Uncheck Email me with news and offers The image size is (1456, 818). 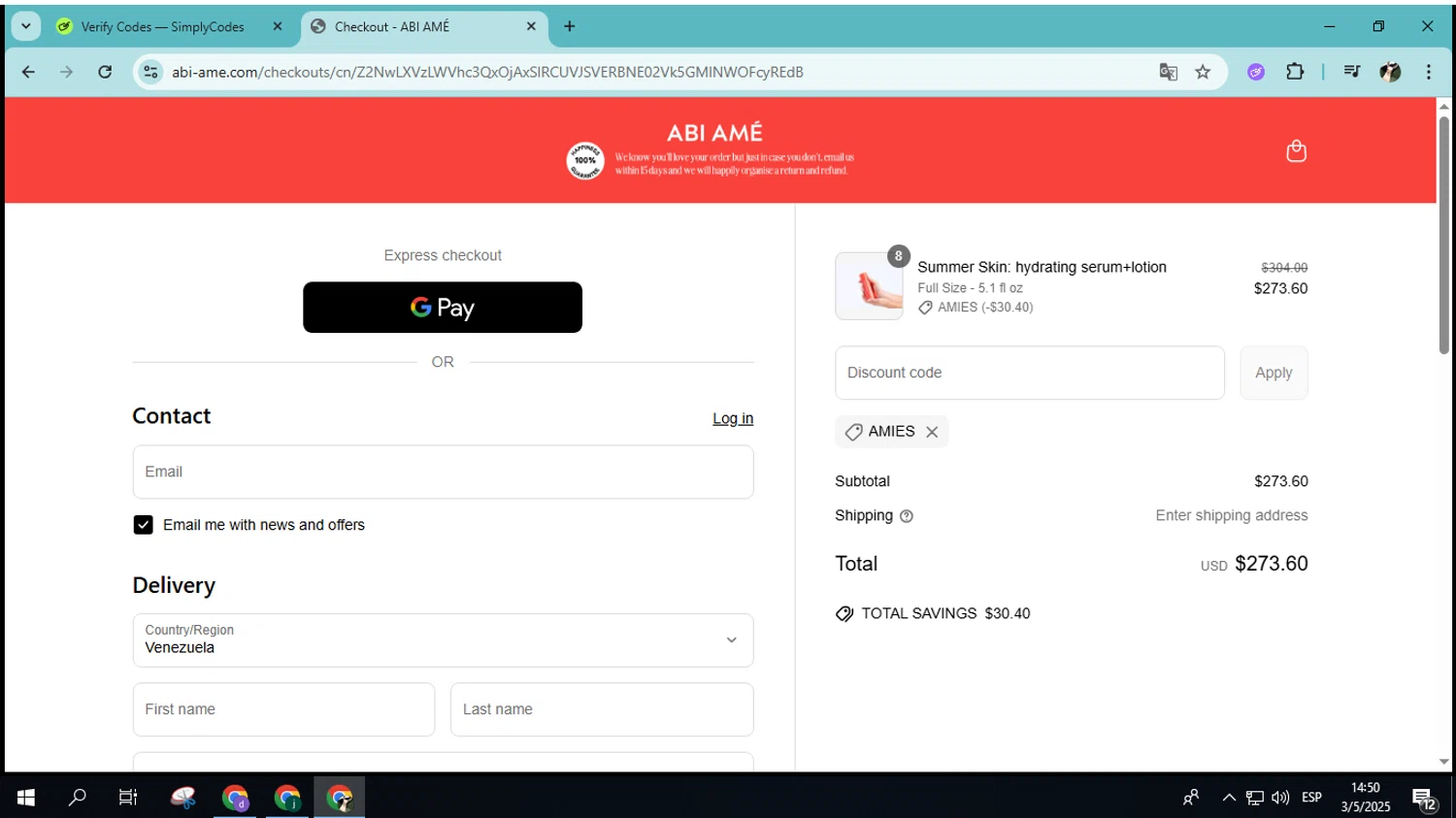coord(144,525)
